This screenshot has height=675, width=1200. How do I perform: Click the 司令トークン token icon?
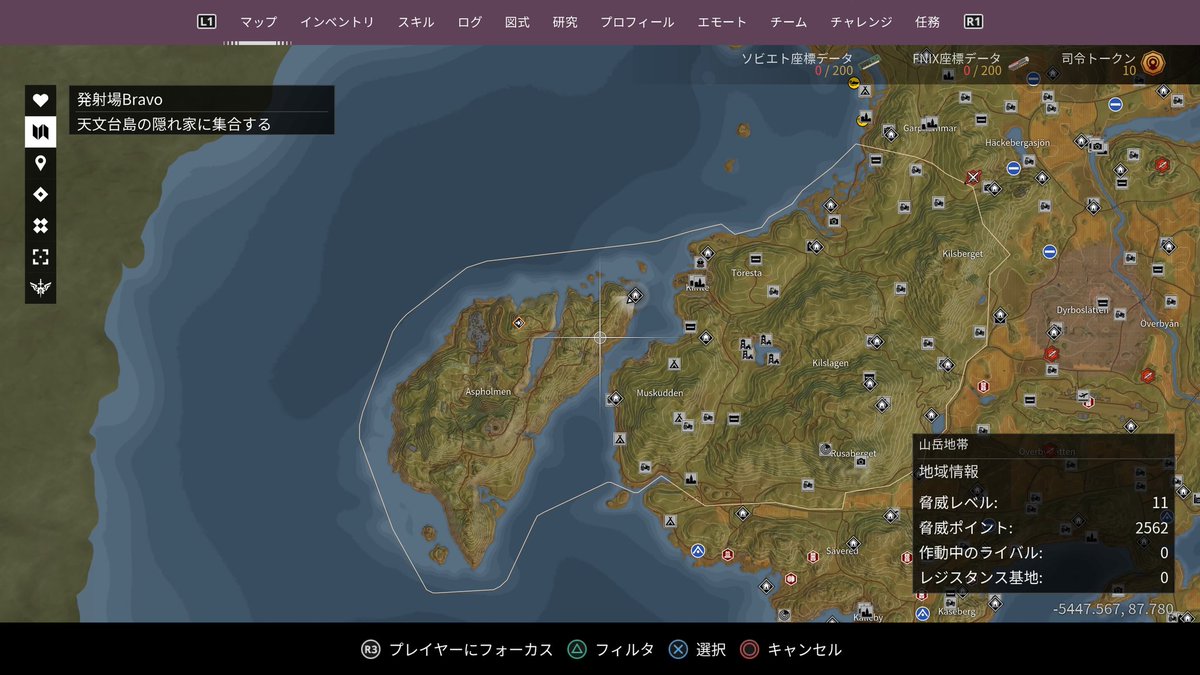tap(1152, 61)
